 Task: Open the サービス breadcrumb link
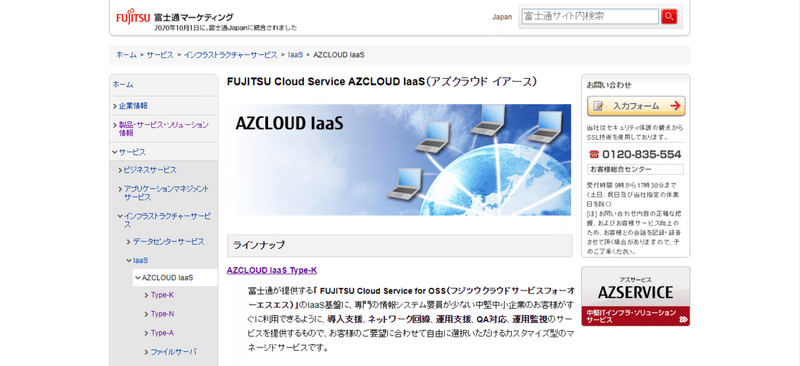160,55
